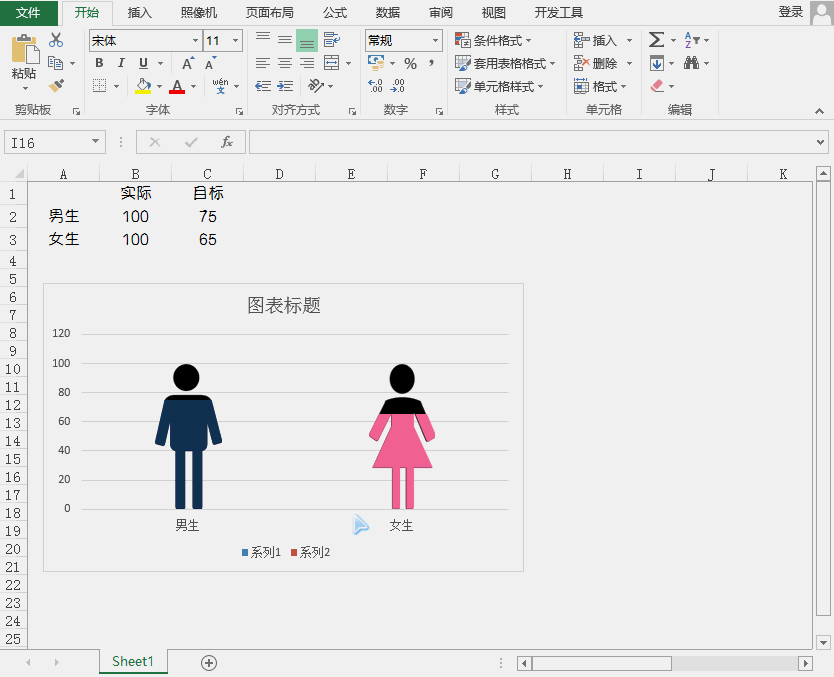Viewport: 834px width, 677px height.
Task: Click 登录 sign-in link
Action: [x=791, y=12]
